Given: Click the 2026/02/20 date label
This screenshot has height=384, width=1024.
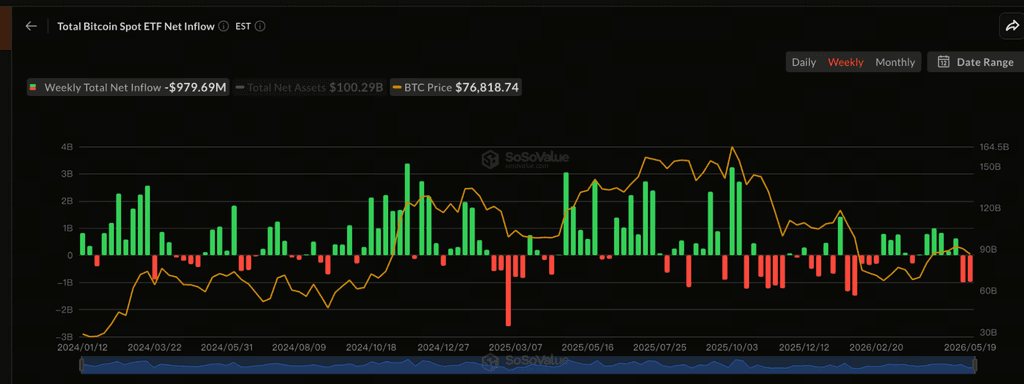Looking at the screenshot, I should (876, 347).
